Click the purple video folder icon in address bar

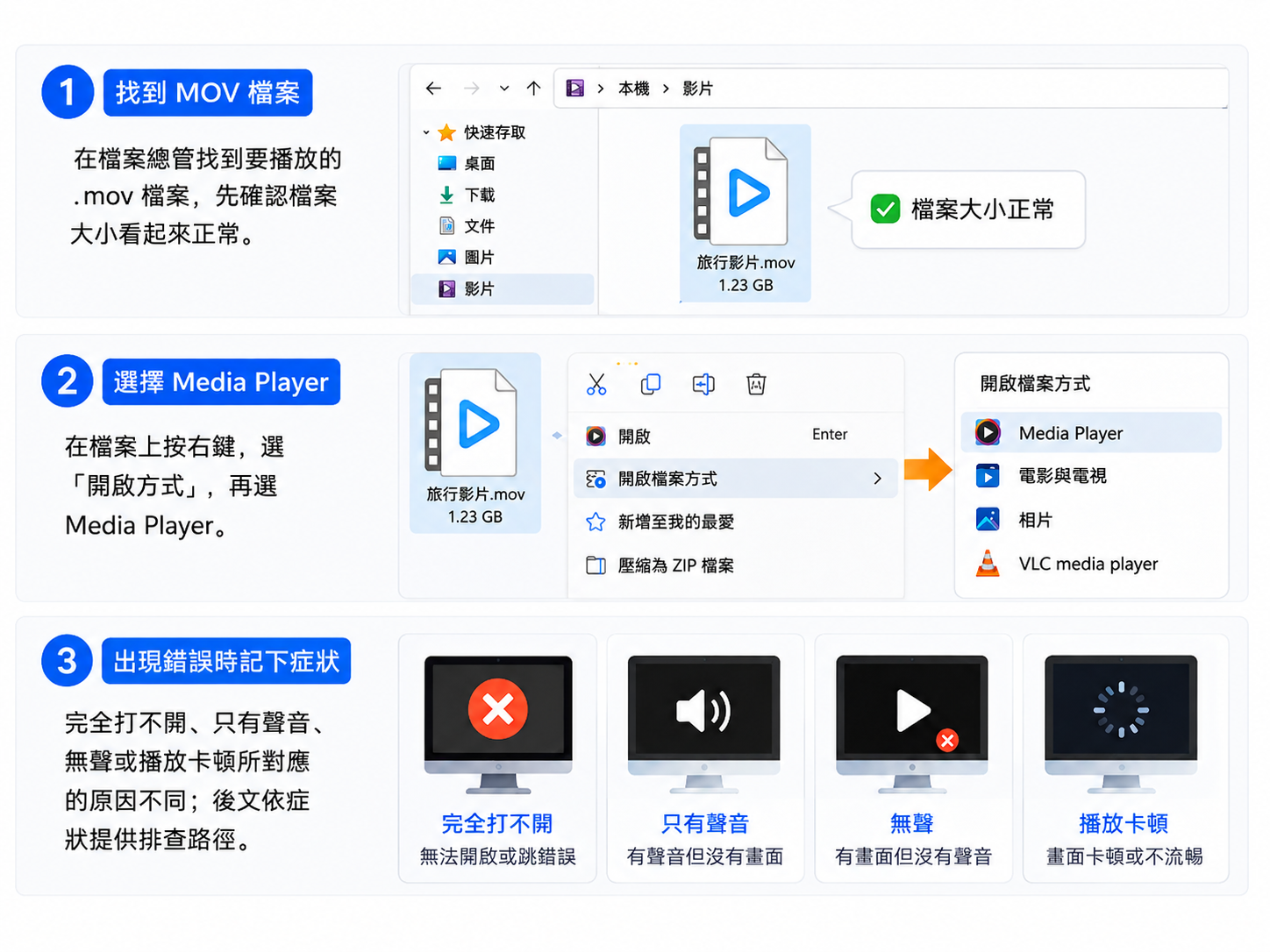575,89
